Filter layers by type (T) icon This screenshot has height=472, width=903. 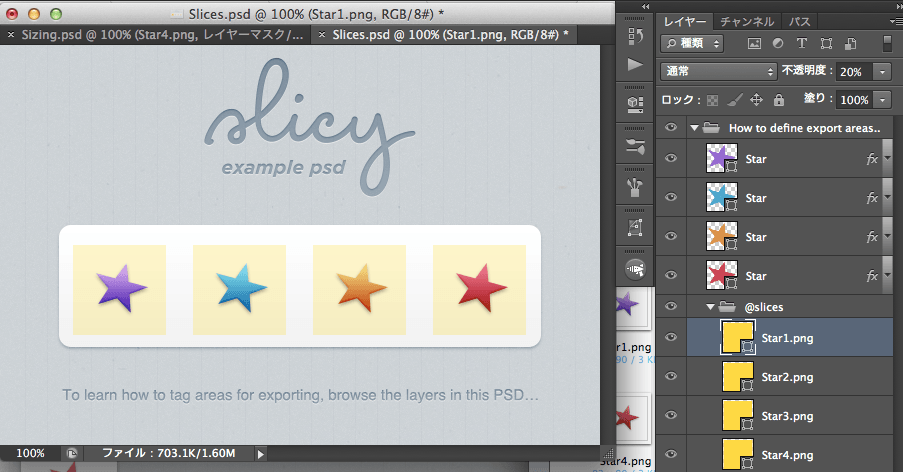click(x=802, y=43)
